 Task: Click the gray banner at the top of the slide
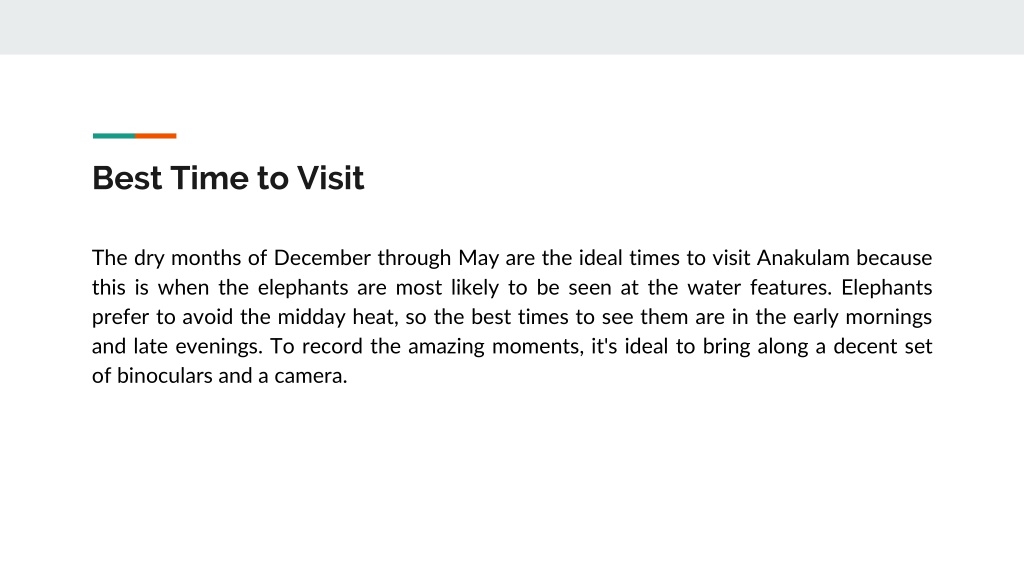click(512, 27)
